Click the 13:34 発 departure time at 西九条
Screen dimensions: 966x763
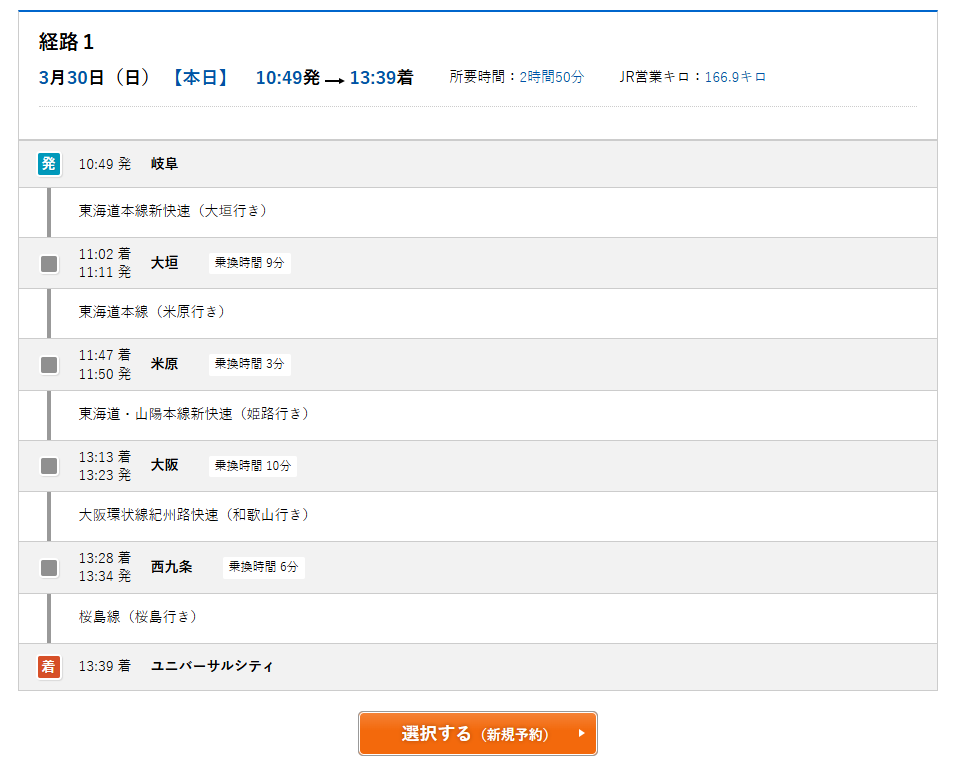point(105,576)
